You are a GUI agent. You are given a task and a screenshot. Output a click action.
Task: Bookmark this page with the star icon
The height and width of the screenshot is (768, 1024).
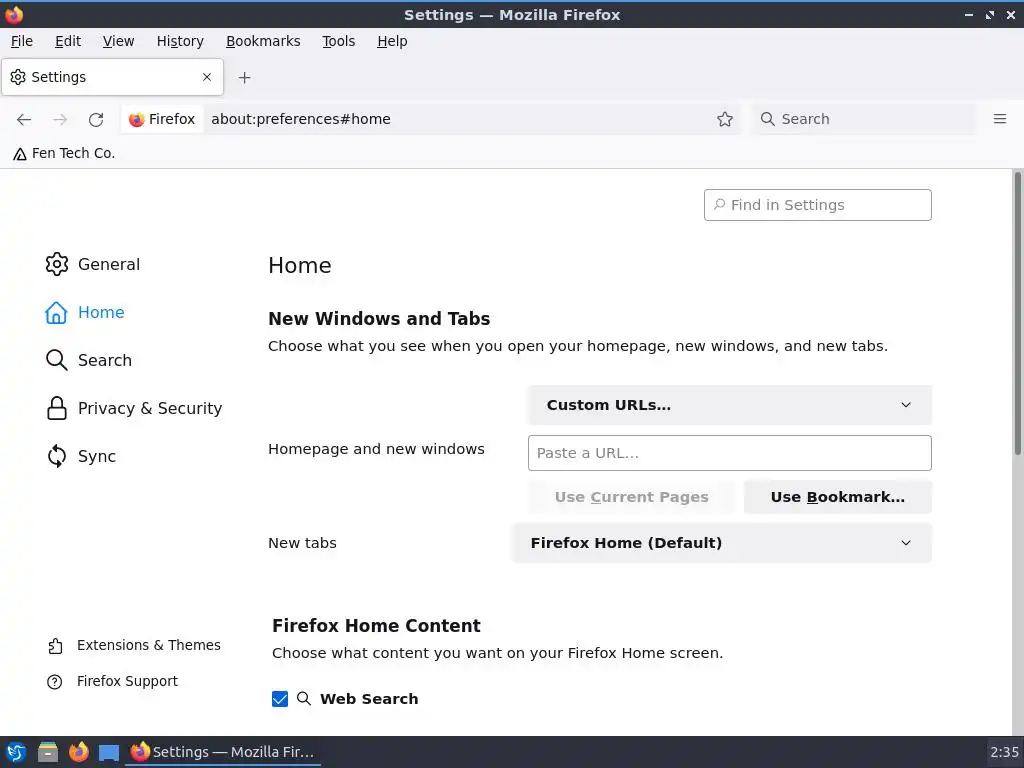[724, 120]
